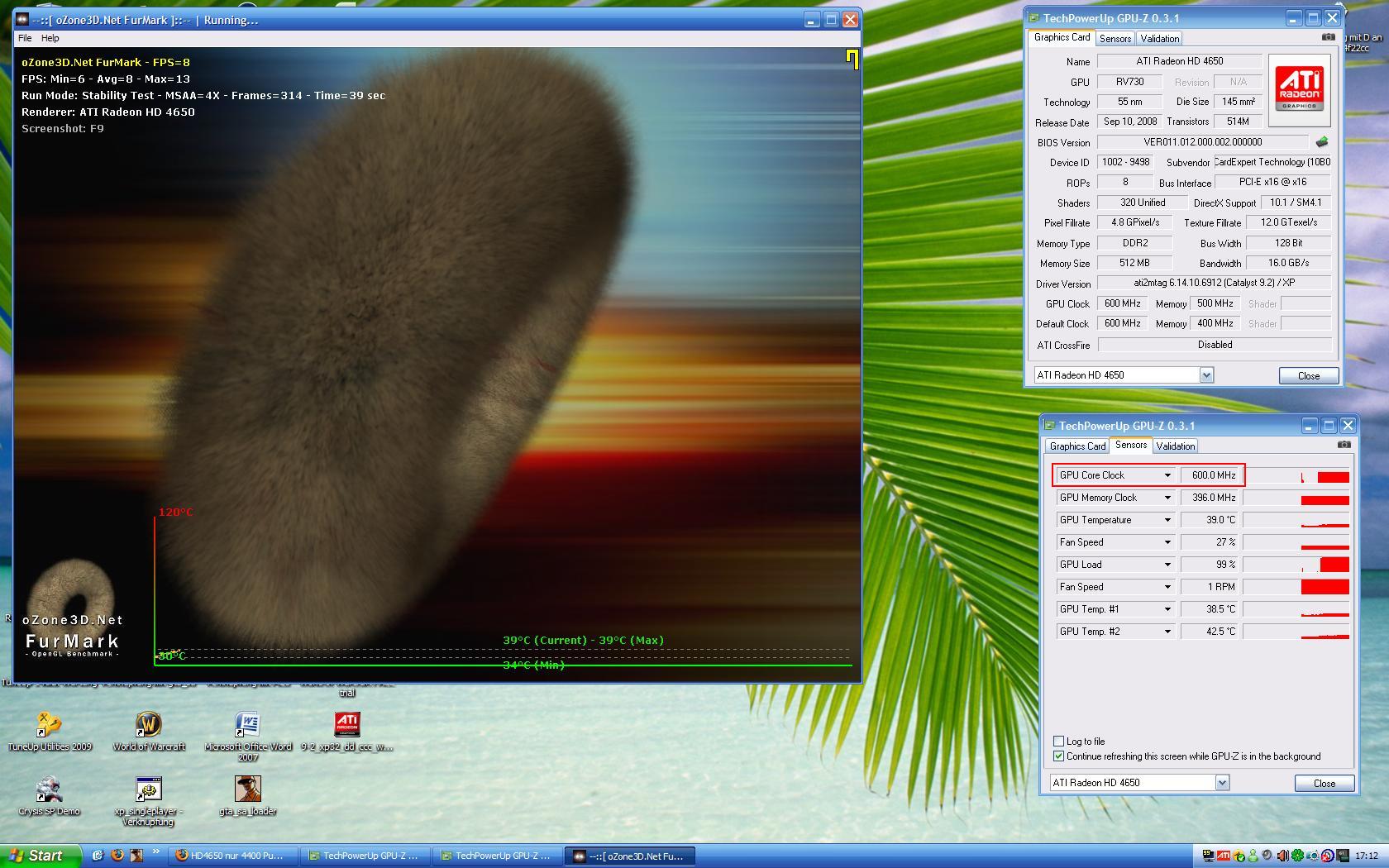Click the ATI Radeon Graphics logo in GPU-Z
The height and width of the screenshot is (868, 1389).
(1300, 89)
